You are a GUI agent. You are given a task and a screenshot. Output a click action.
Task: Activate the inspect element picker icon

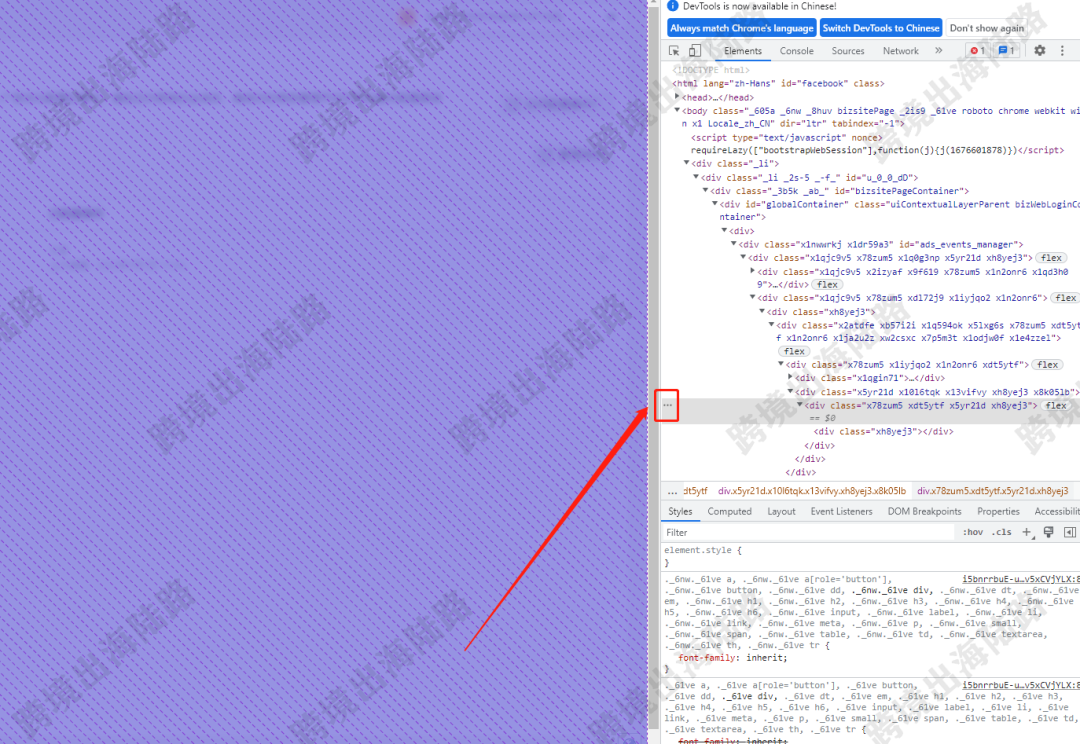click(674, 50)
